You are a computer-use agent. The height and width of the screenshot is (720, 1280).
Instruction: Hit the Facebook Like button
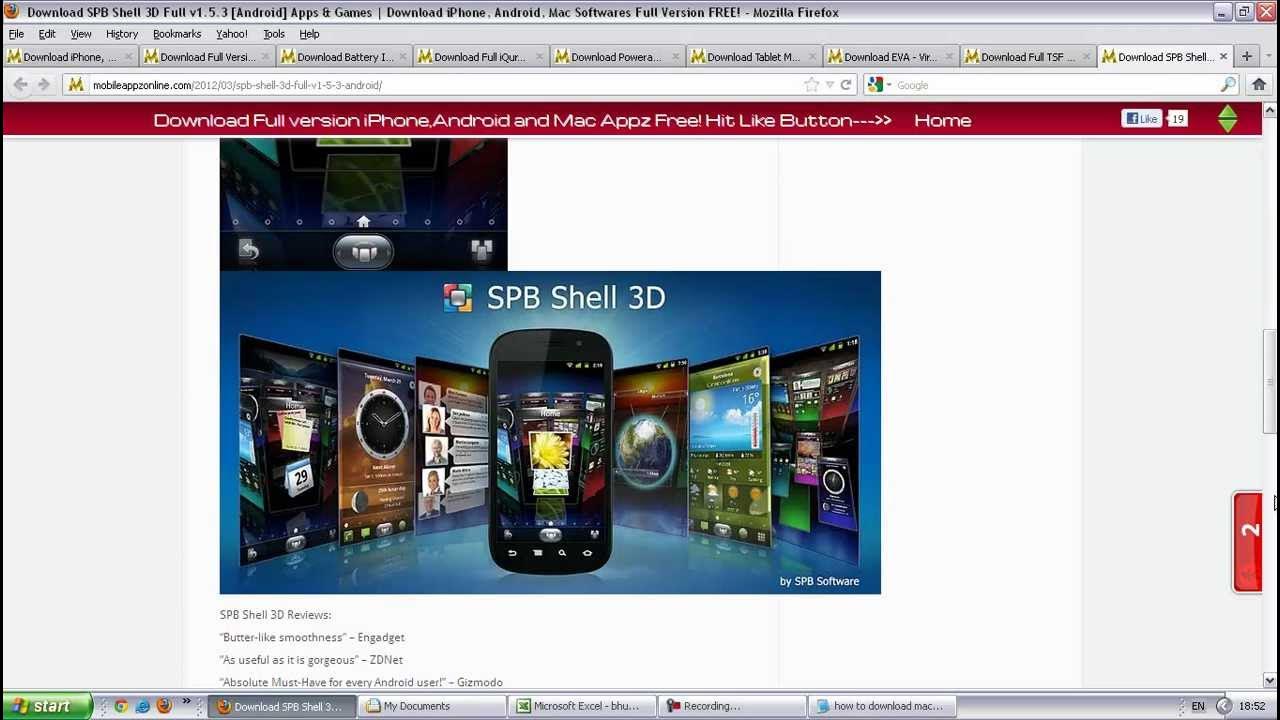1141,119
